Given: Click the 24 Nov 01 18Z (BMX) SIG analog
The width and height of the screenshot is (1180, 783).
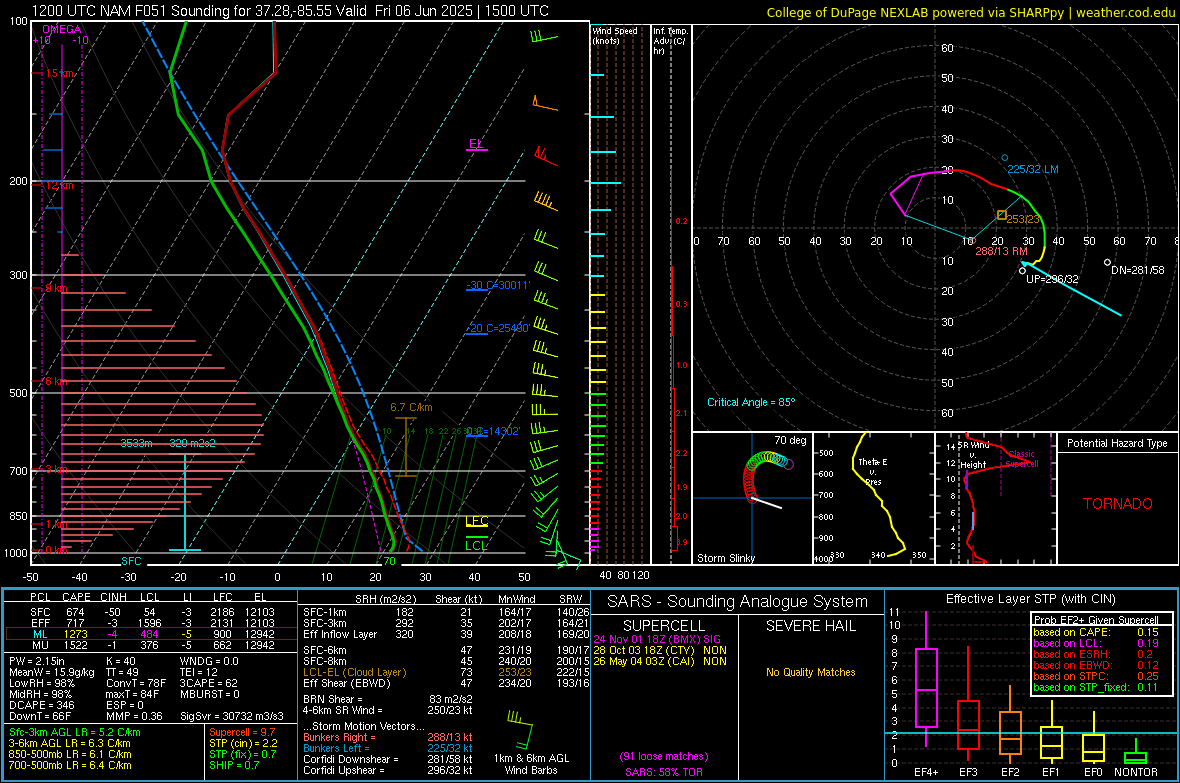Looking at the screenshot, I should (657, 639).
